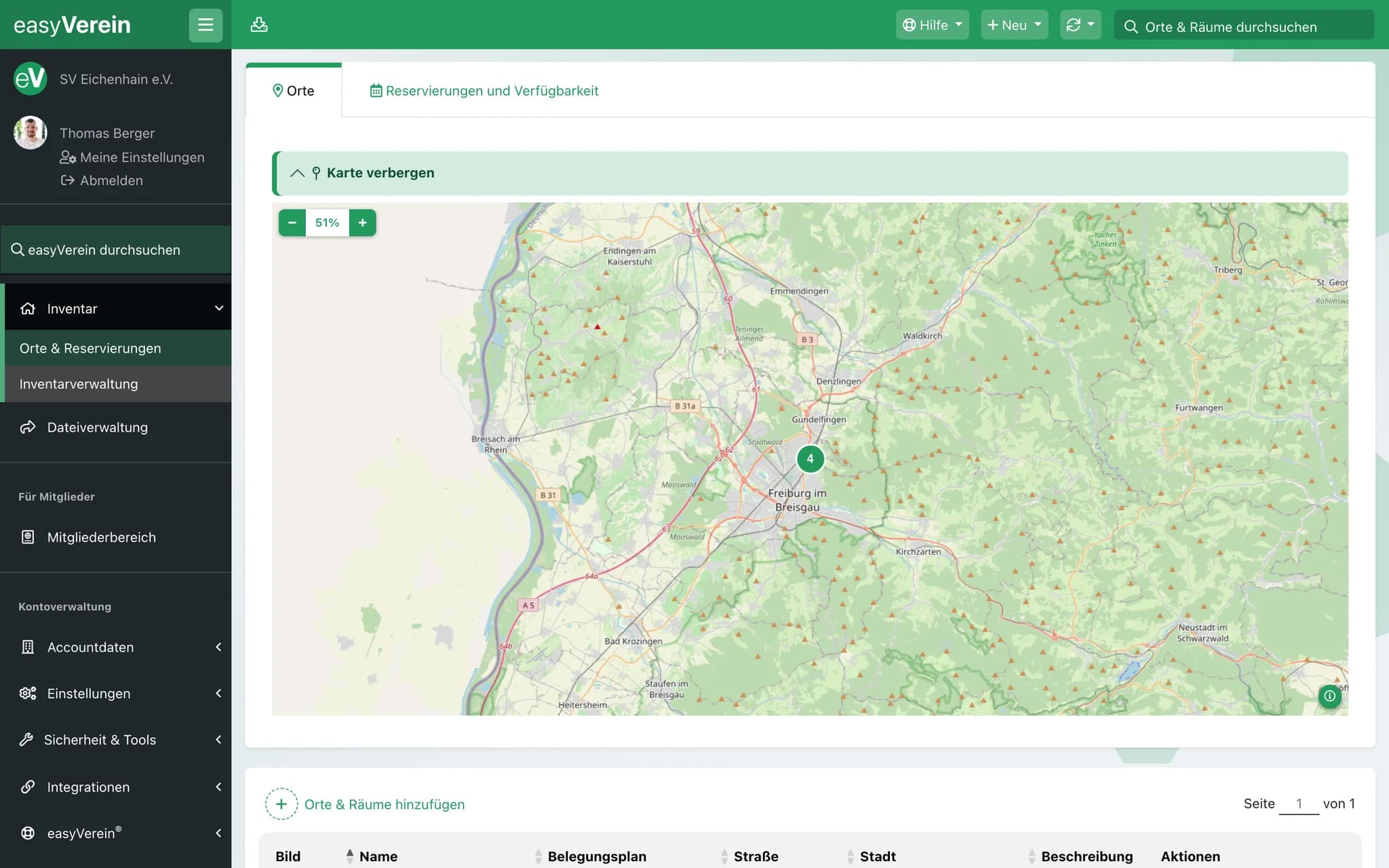Zoom out the map with minus button

[x=292, y=222]
